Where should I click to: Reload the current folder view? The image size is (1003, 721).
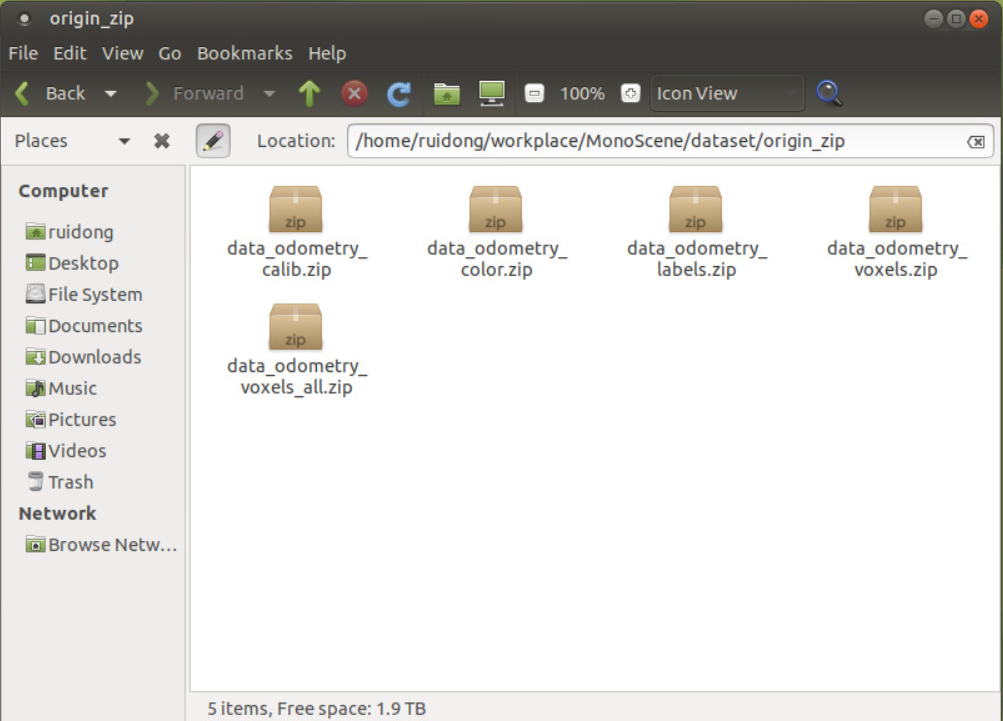pyautogui.click(x=398, y=93)
